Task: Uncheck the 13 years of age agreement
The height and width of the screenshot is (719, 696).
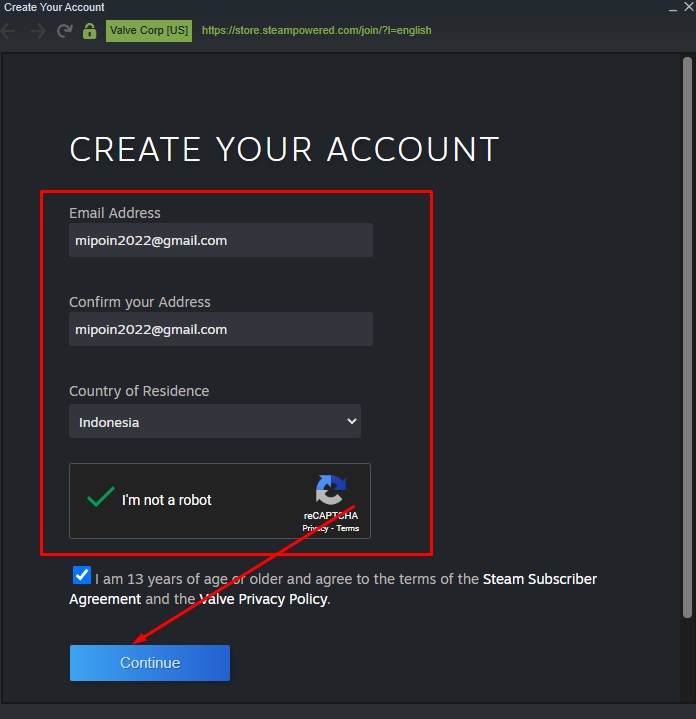Action: [81, 576]
